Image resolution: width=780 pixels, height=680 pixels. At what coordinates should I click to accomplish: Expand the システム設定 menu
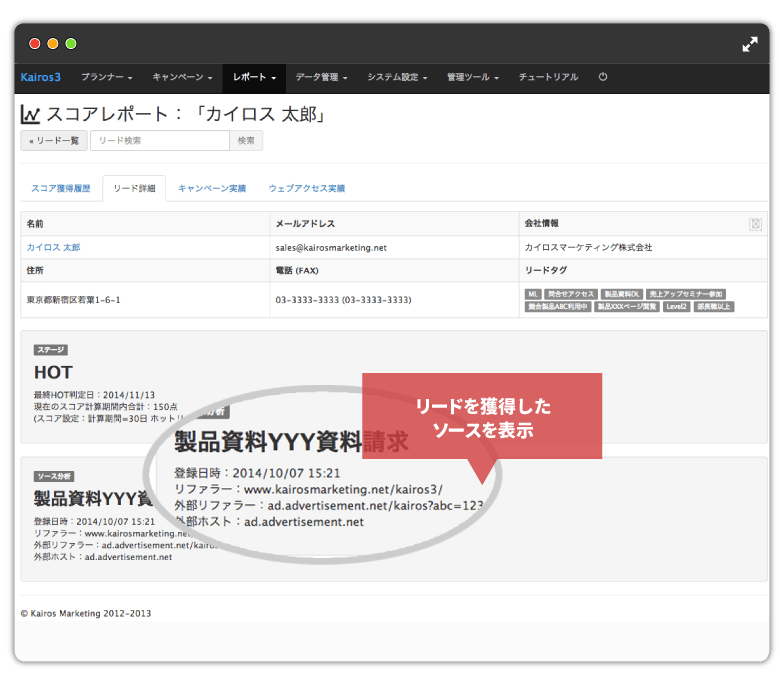[x=397, y=77]
